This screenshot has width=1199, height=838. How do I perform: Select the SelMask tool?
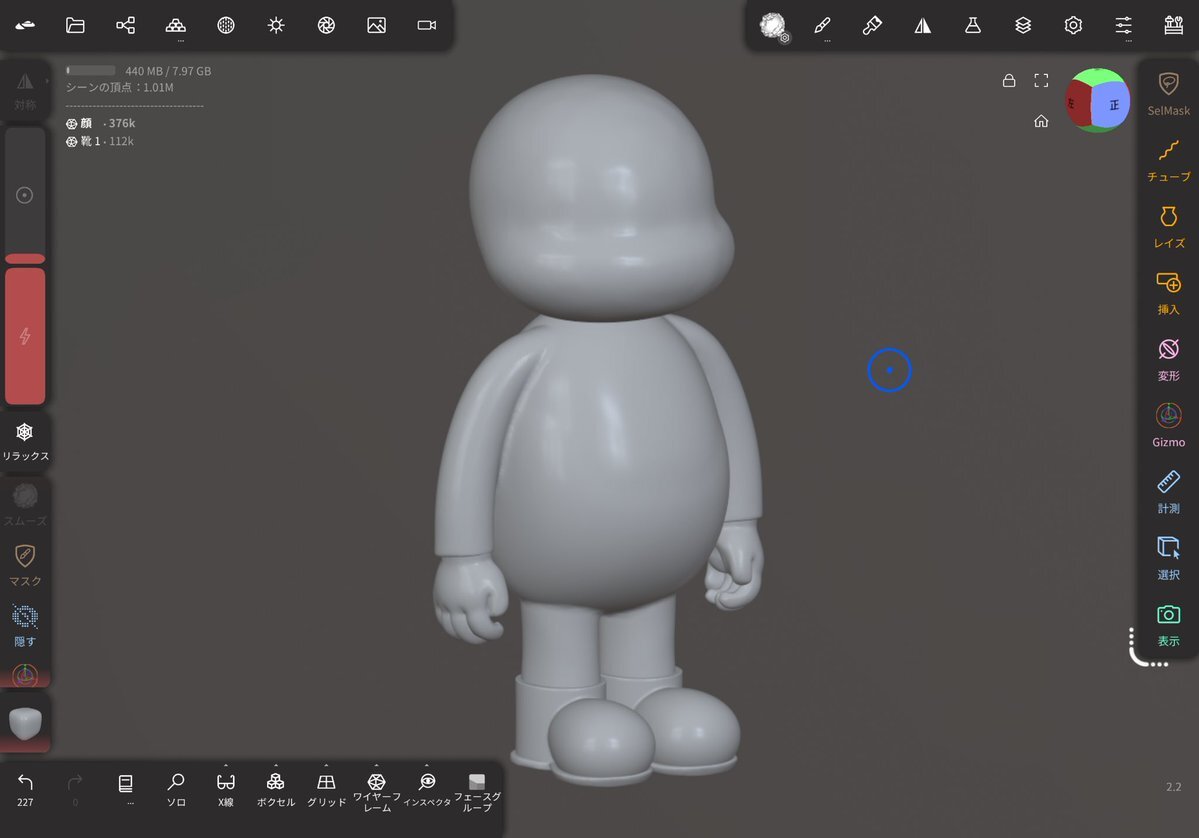(1168, 93)
